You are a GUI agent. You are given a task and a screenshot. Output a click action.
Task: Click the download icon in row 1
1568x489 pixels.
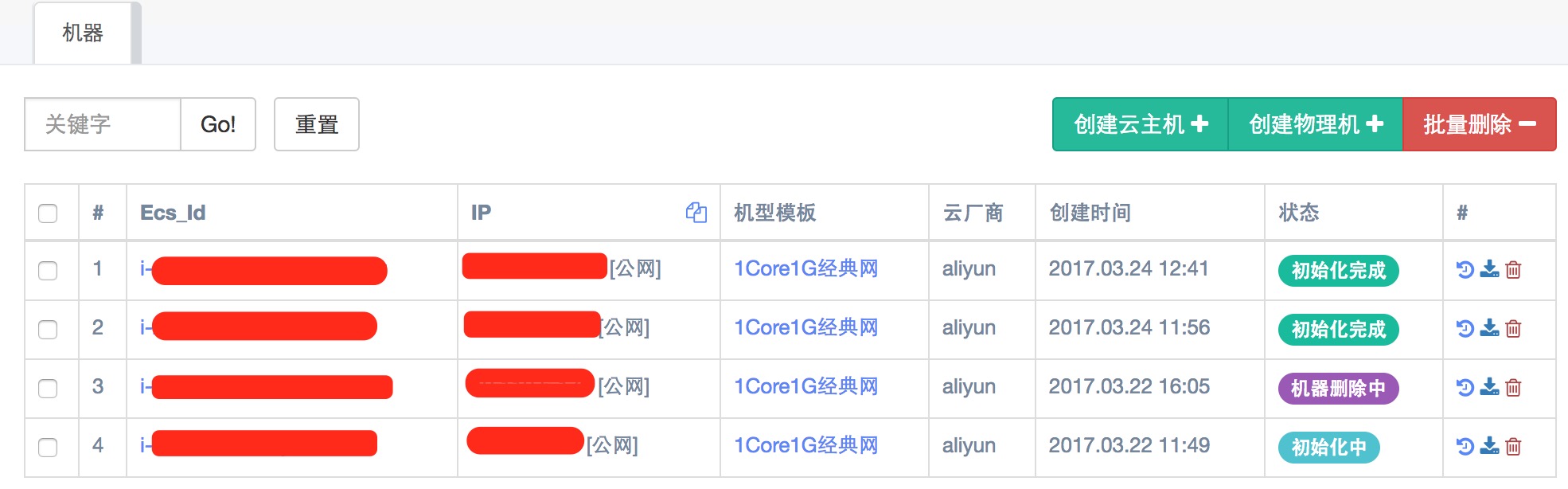coord(1489,270)
